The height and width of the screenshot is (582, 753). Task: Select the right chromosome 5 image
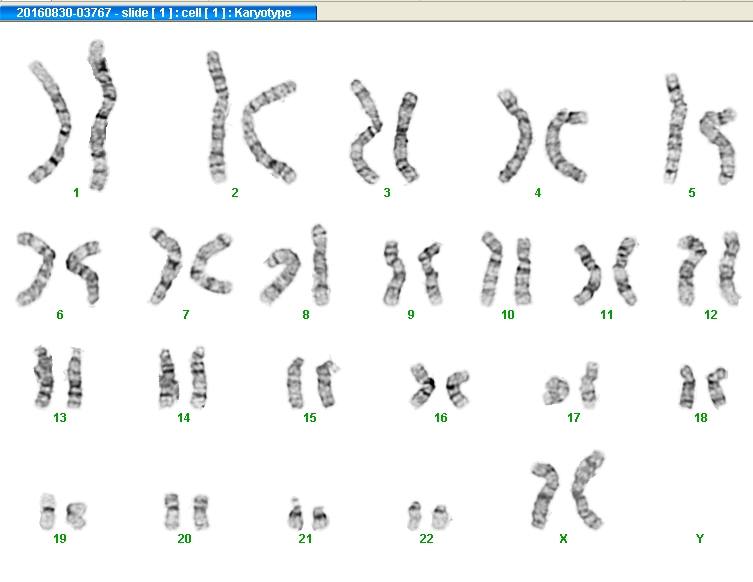click(x=719, y=146)
